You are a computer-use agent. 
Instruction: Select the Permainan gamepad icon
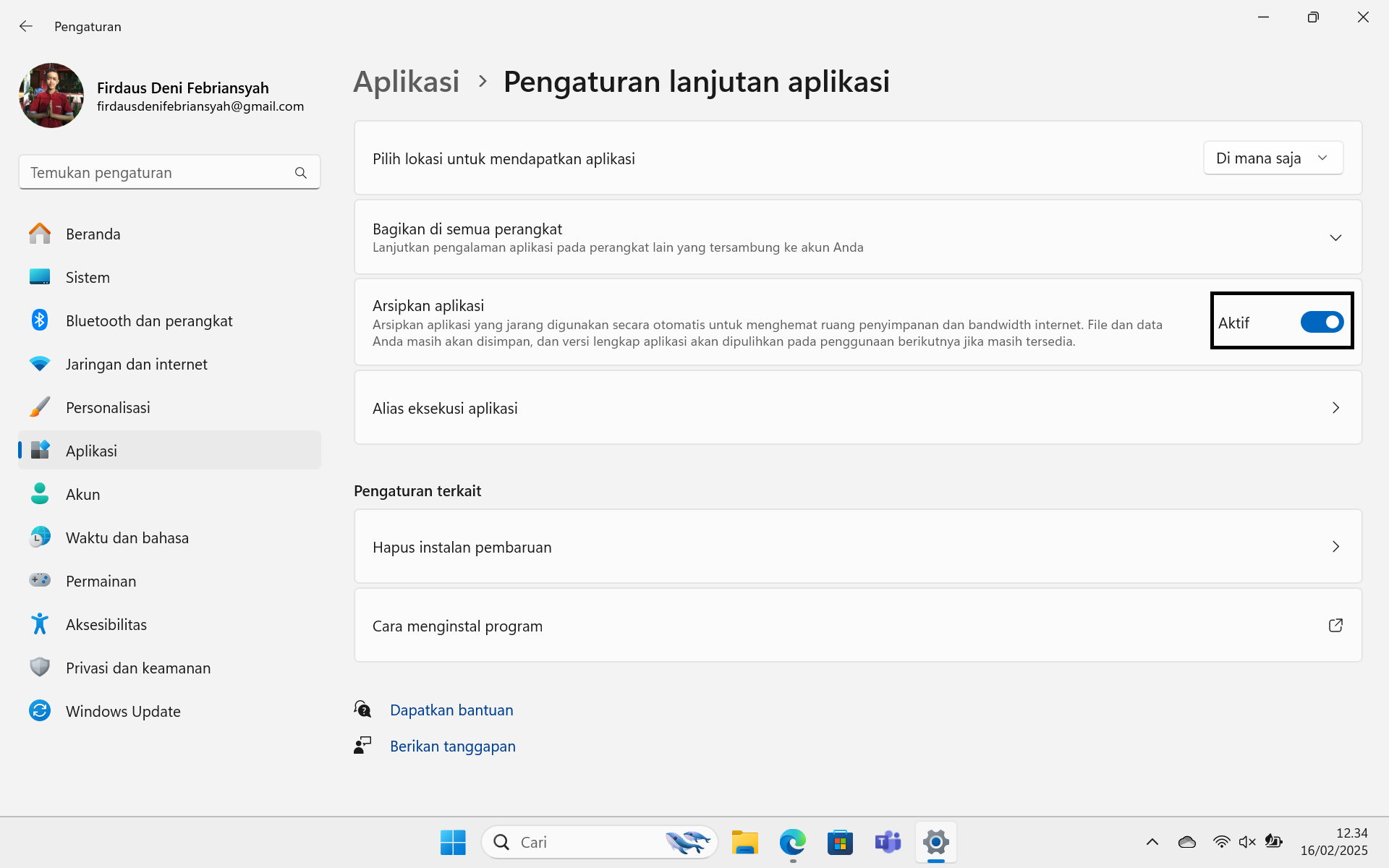[39, 580]
